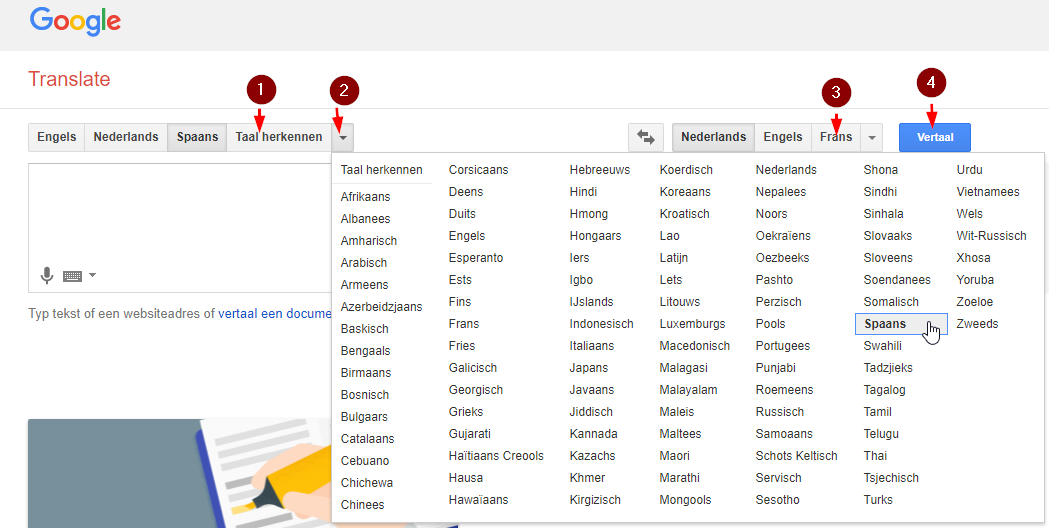Select Pools language entry
The width and height of the screenshot is (1049, 528).
771,324
